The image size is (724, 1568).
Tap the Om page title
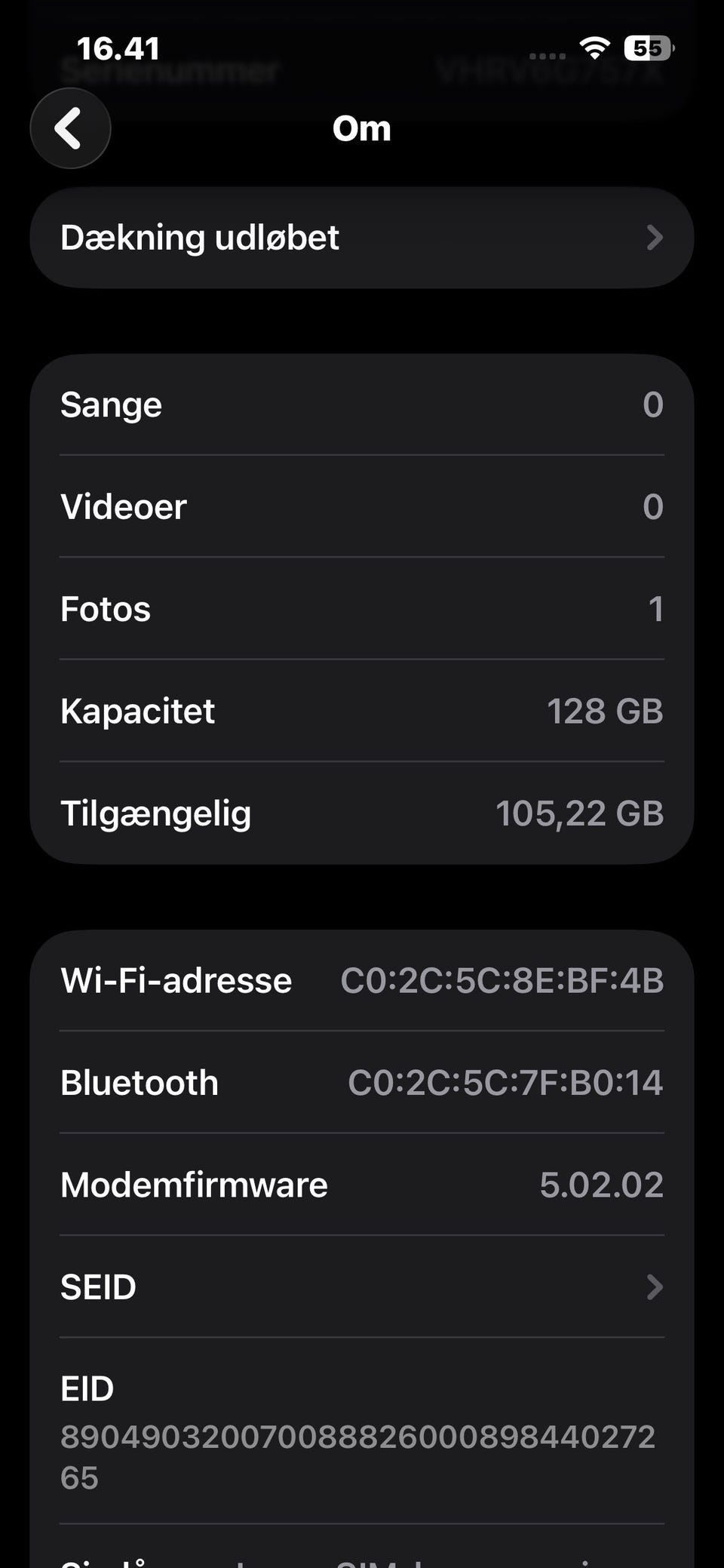[362, 128]
